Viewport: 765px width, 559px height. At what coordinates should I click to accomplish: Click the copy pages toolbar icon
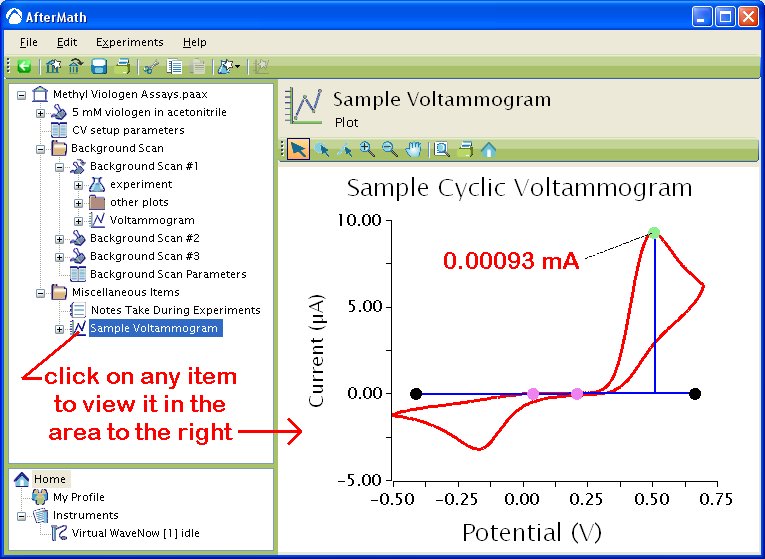(x=174, y=66)
